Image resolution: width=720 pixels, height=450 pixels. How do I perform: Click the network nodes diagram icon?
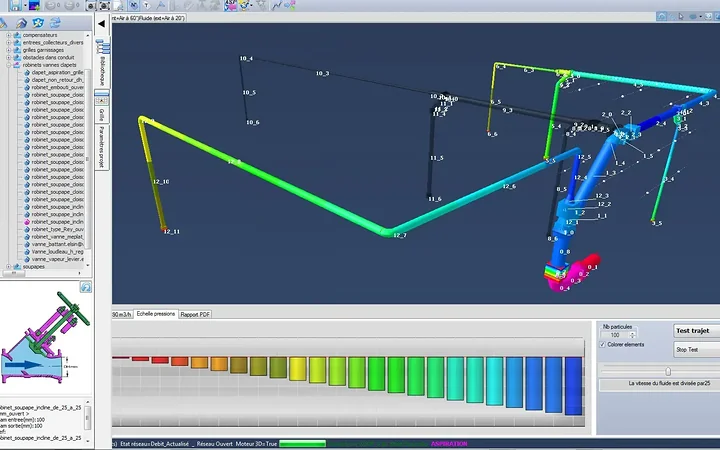point(290,6)
